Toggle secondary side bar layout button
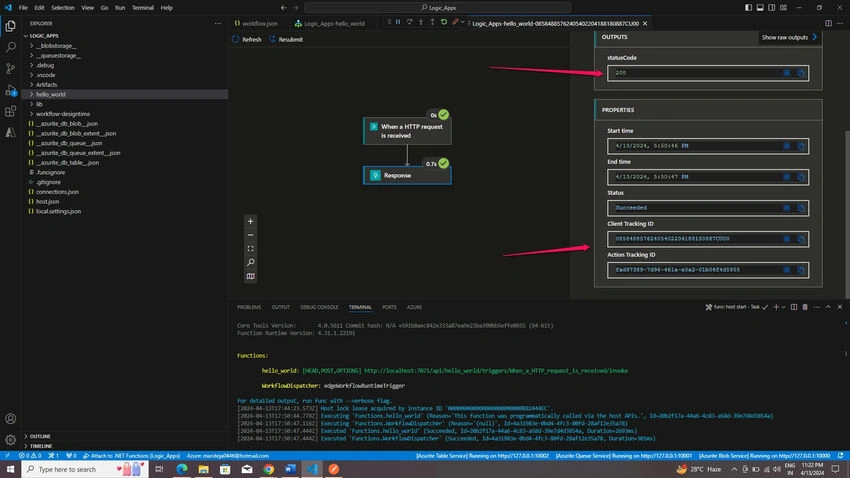This screenshot has height=478, width=850. 771,8
